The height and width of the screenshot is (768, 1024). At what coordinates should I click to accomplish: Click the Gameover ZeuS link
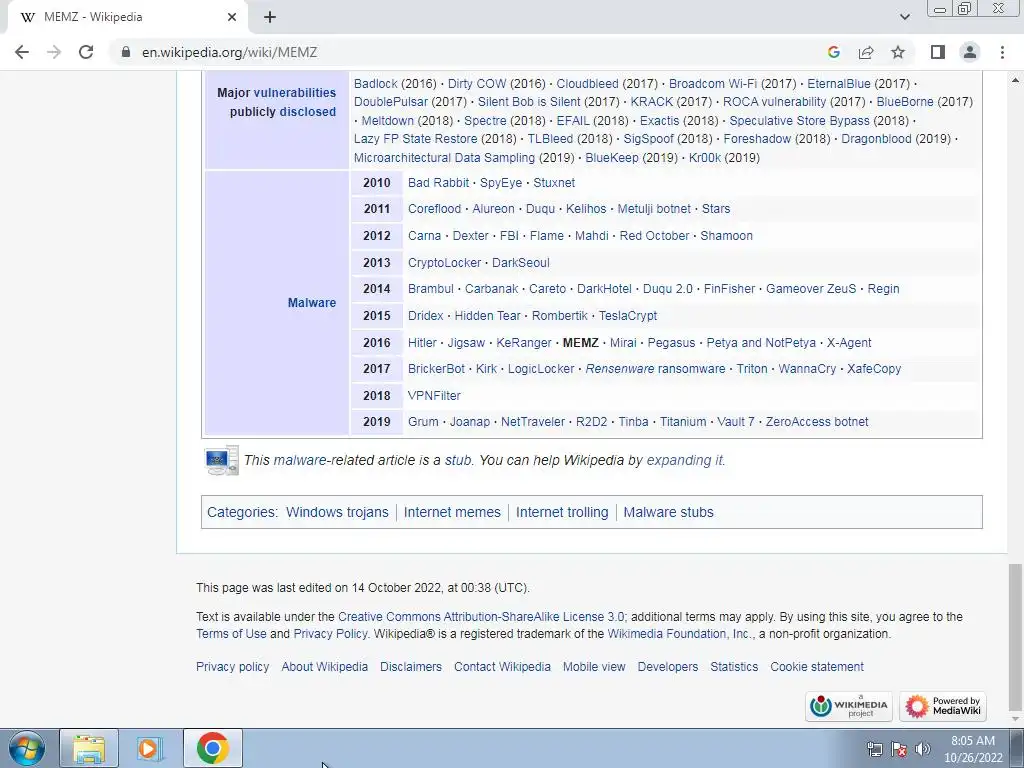(x=810, y=289)
